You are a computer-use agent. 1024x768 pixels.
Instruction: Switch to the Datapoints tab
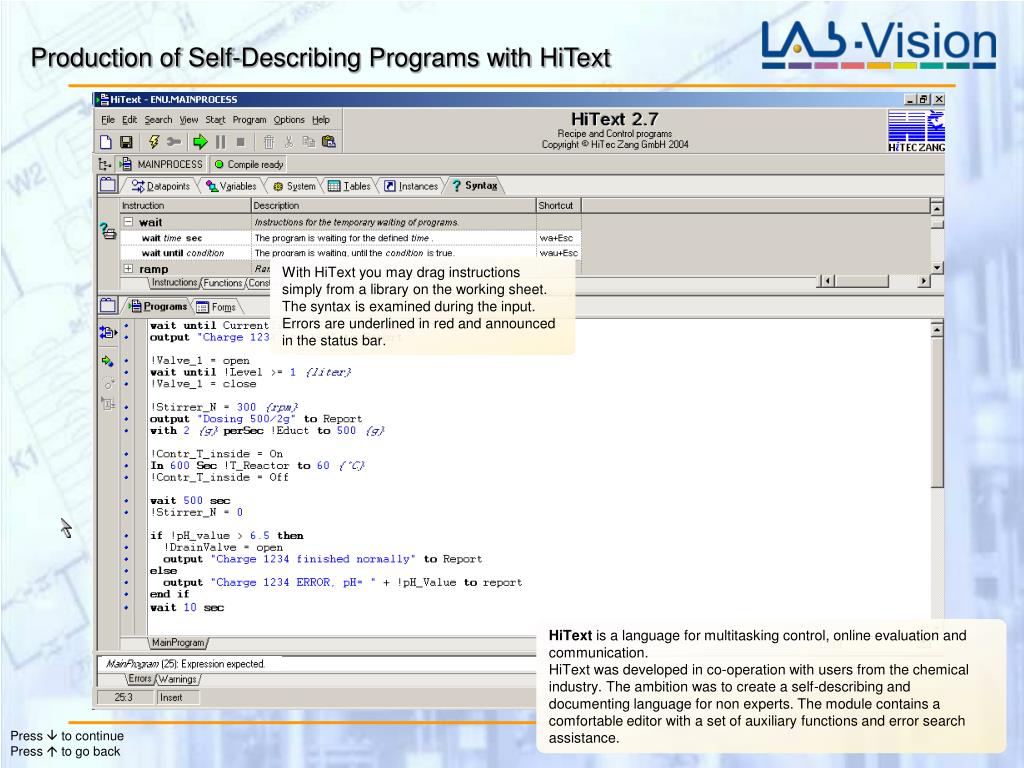point(161,186)
